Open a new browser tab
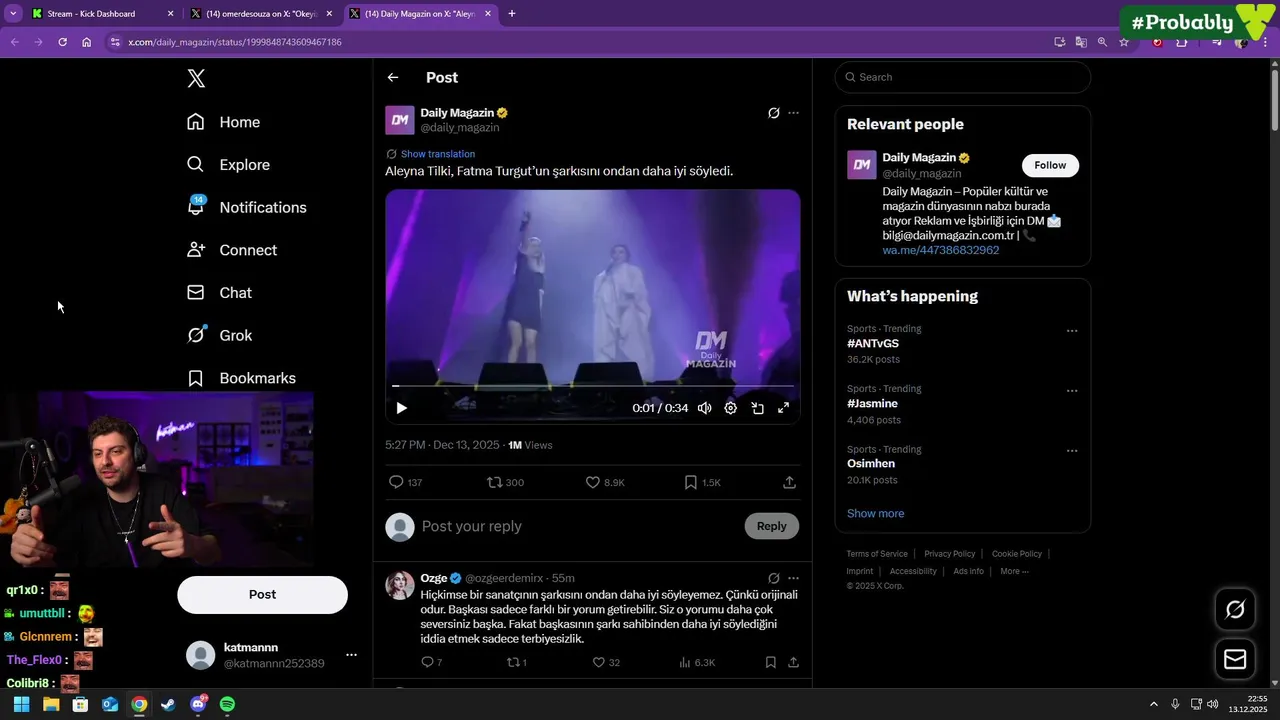Screen dimensions: 1280x720 [512, 14]
